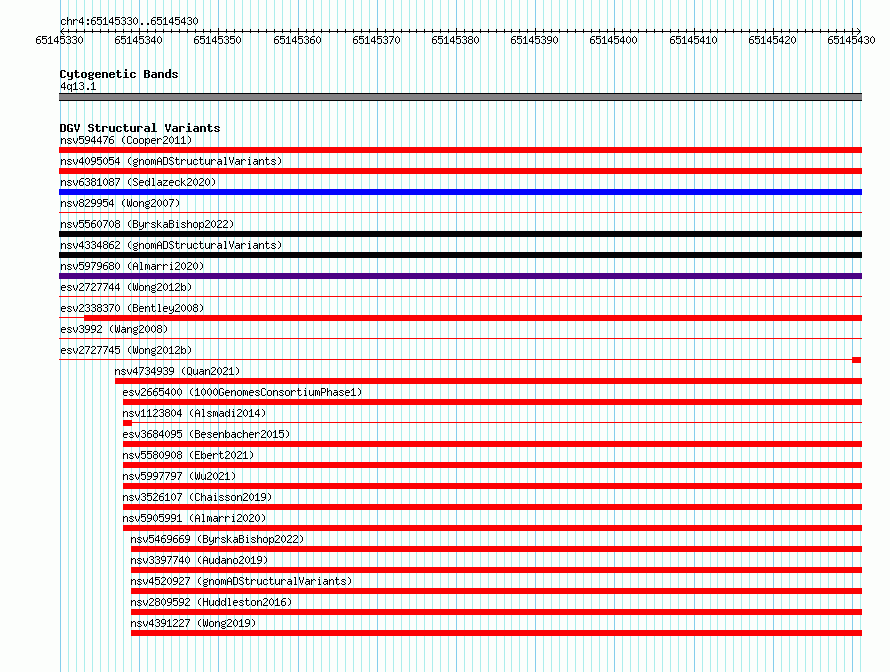Image resolution: width=890 pixels, height=672 pixels.
Task: Click the red bar under nsv4391227
Action: [496, 633]
